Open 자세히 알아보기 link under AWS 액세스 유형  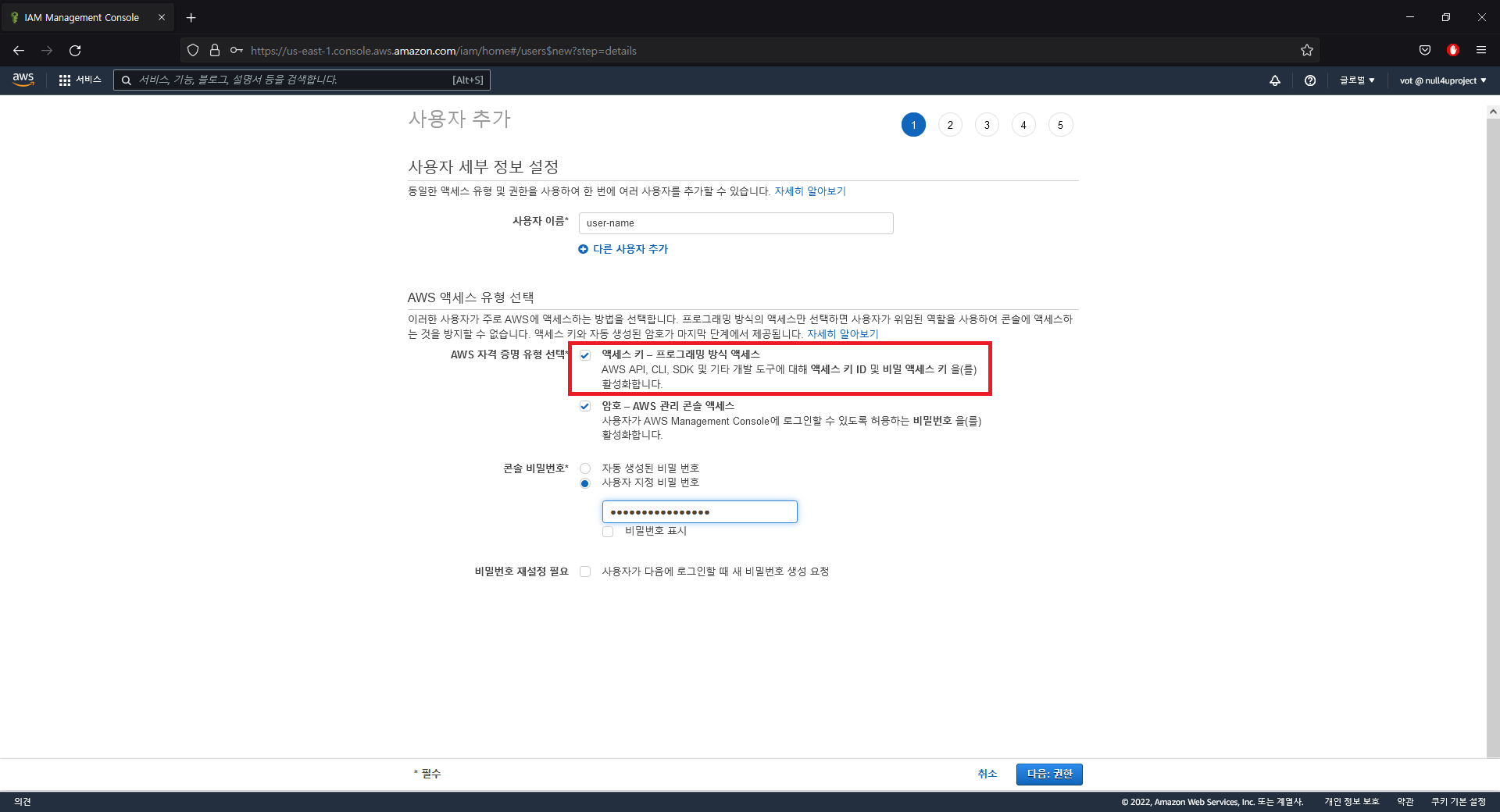(x=843, y=334)
